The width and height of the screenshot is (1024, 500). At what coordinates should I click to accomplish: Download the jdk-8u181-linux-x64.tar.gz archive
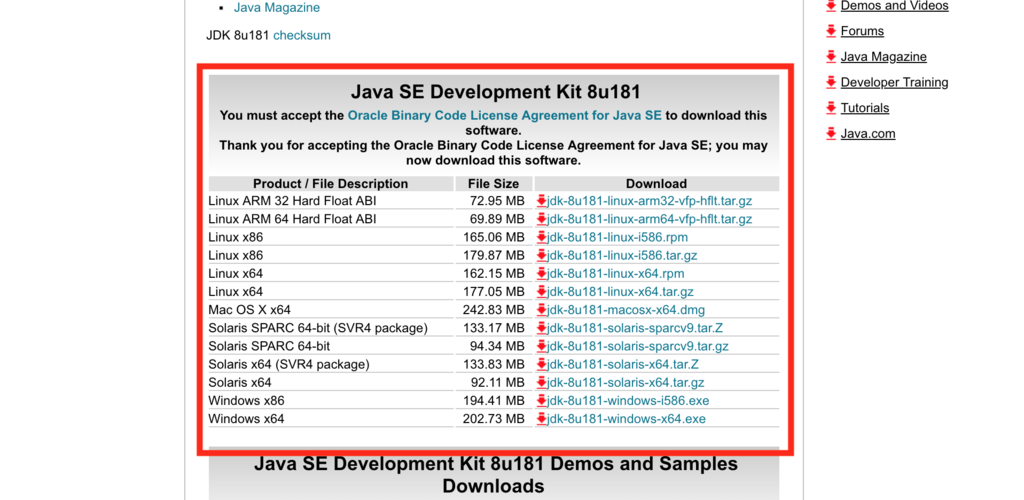point(620,292)
